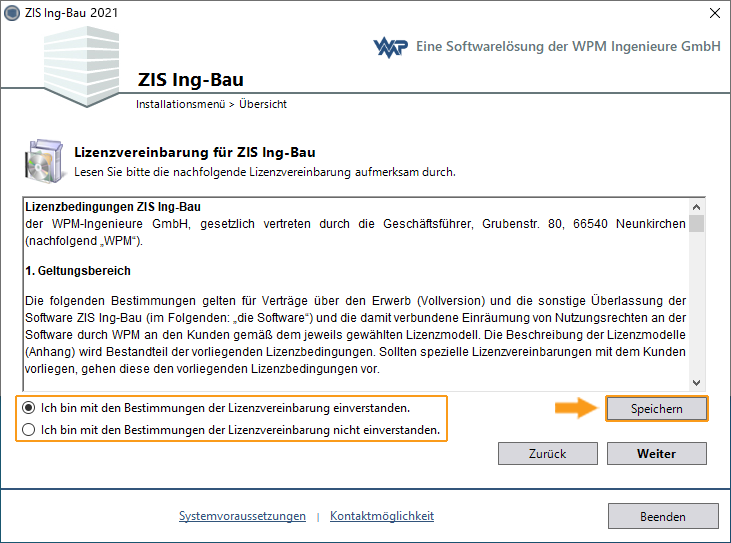Select the 'nicht einverstanden' radio option
The image size is (731, 543).
[x=32, y=430]
